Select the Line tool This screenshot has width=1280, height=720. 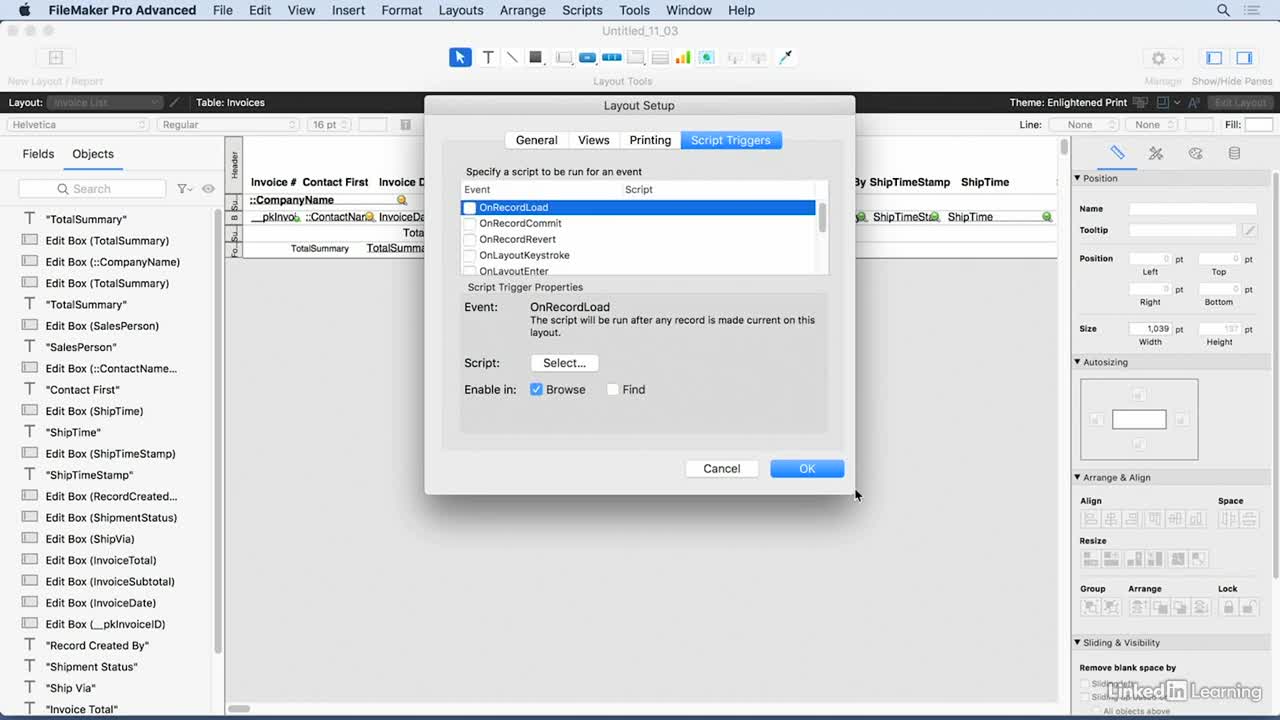[512, 57]
